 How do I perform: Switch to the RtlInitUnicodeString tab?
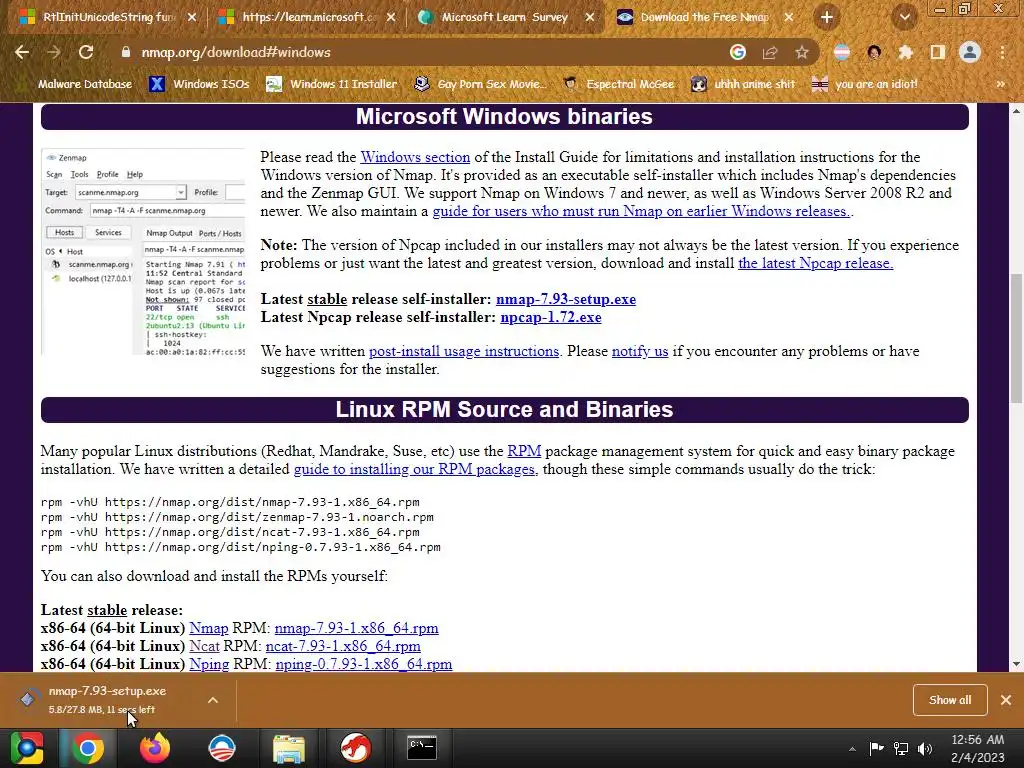(108, 18)
